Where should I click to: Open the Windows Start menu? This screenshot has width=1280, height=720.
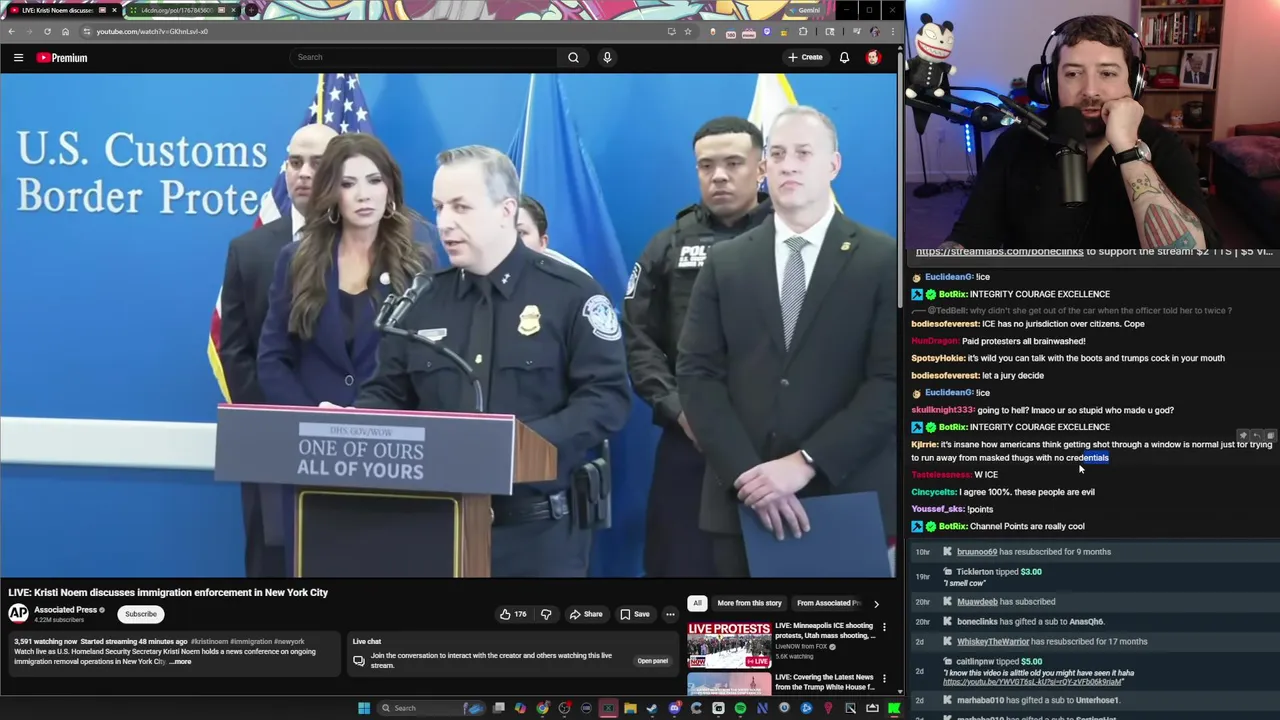click(364, 708)
